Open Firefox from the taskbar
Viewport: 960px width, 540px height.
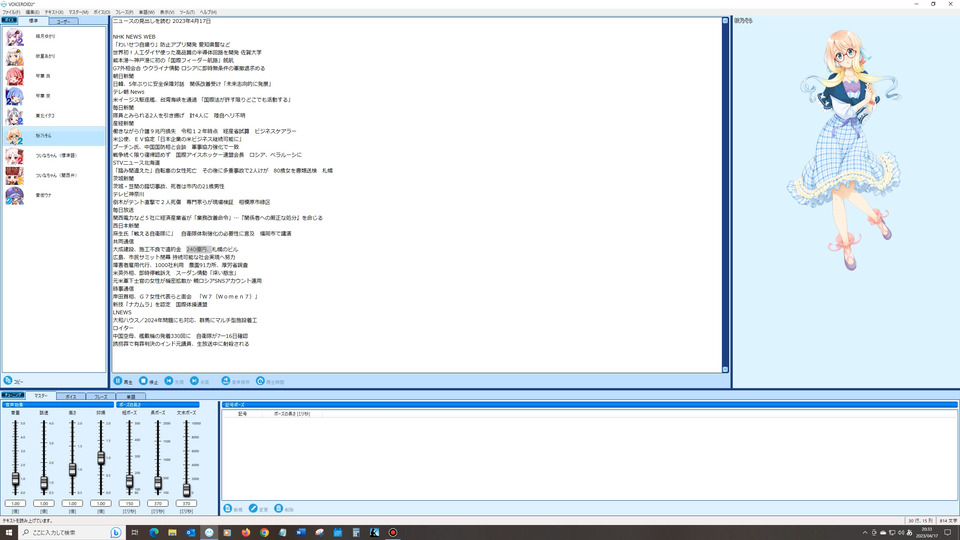tap(246, 533)
